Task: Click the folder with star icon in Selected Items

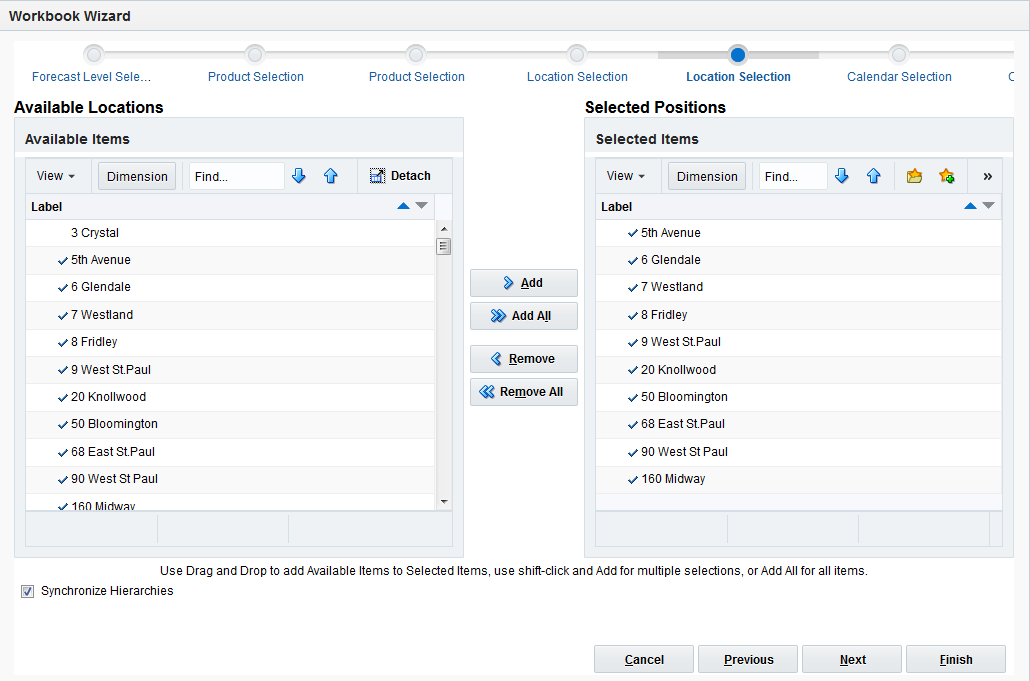Action: point(914,176)
